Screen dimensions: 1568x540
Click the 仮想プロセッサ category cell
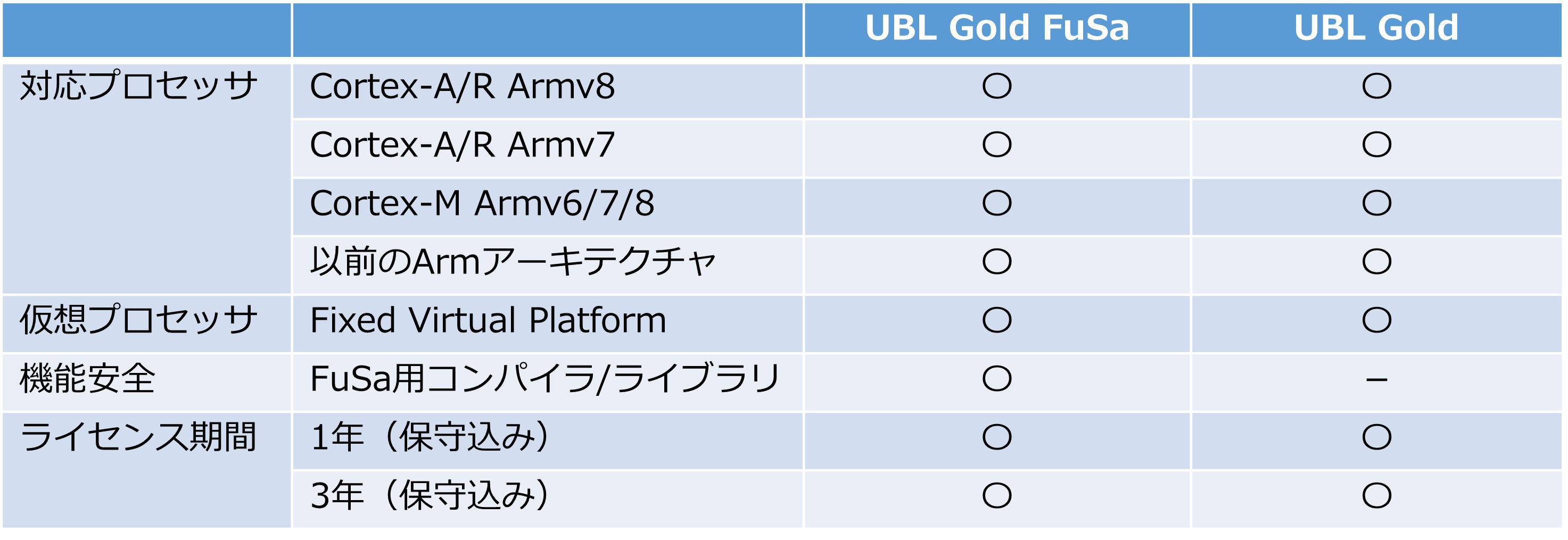coord(139,320)
